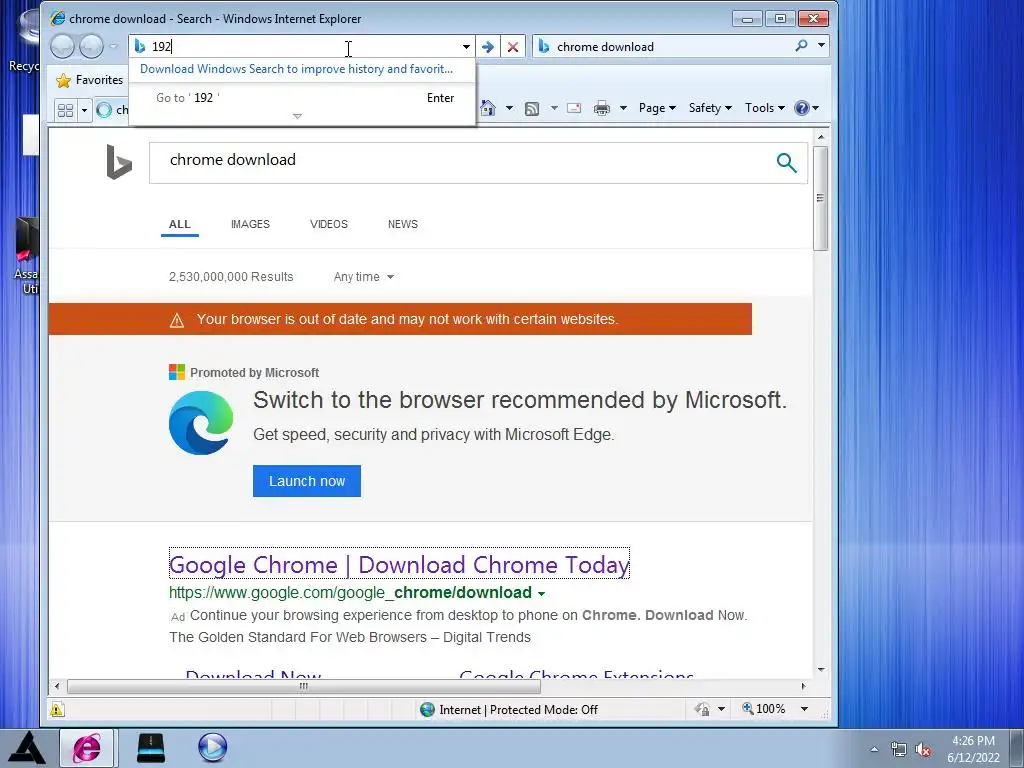This screenshot has height=768, width=1024.
Task: Open the black drive utility taskbar icon
Action: (151, 748)
